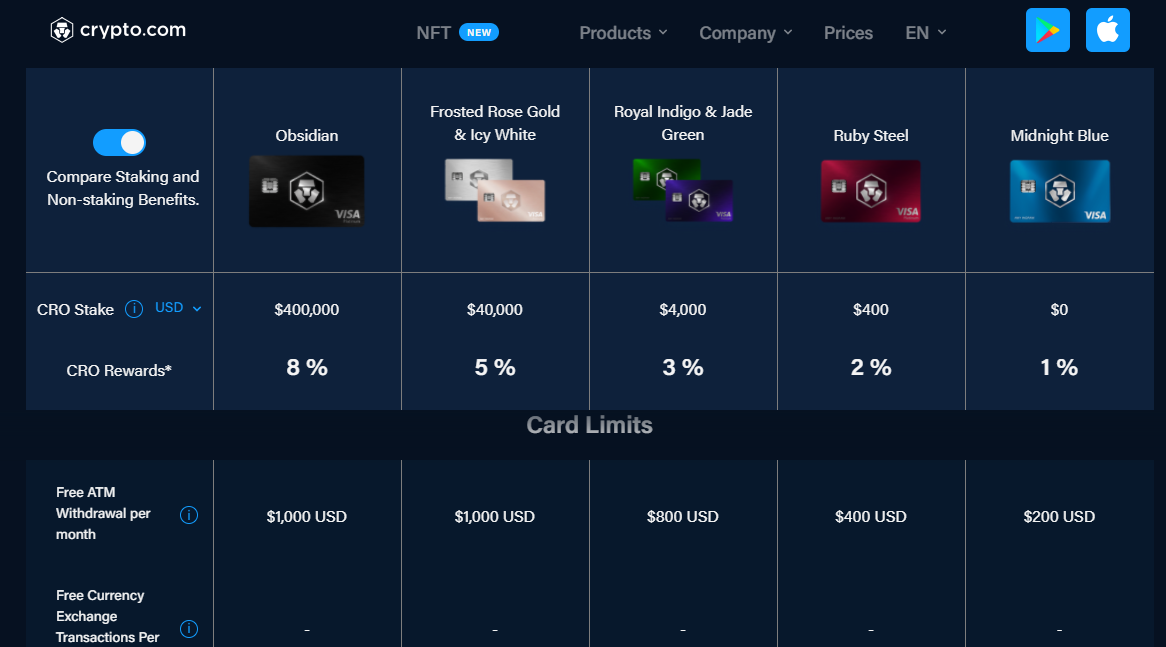1166x647 pixels.
Task: Click the Royal Indigo & Jade Green cards
Action: tap(683, 189)
